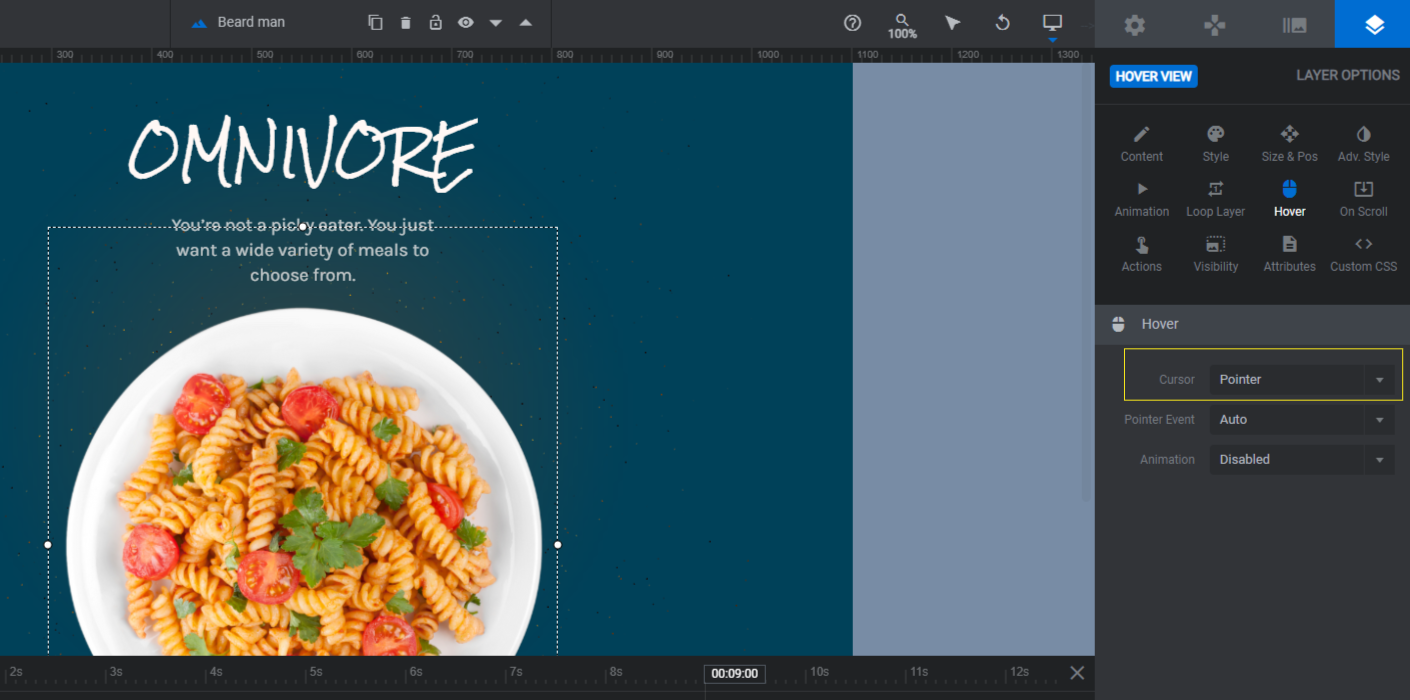Screen dimensions: 1410x700
Task: Select the picky eater text layer
Action: point(302,250)
